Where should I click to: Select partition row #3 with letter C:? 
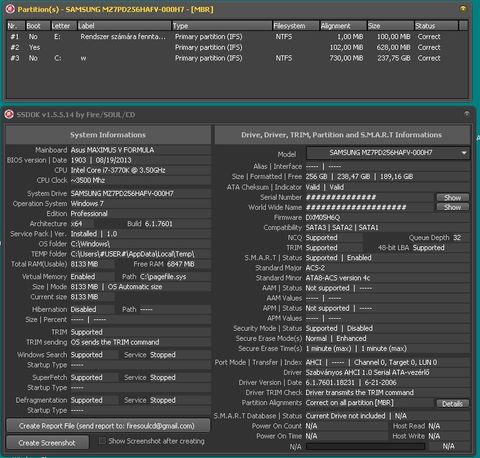[237, 58]
